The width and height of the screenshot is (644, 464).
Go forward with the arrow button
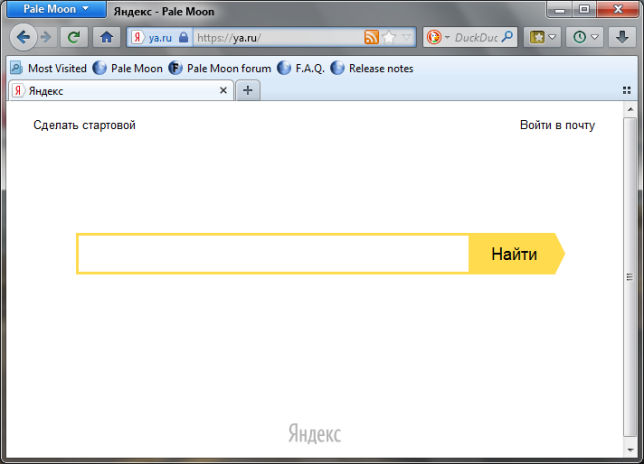[46, 37]
